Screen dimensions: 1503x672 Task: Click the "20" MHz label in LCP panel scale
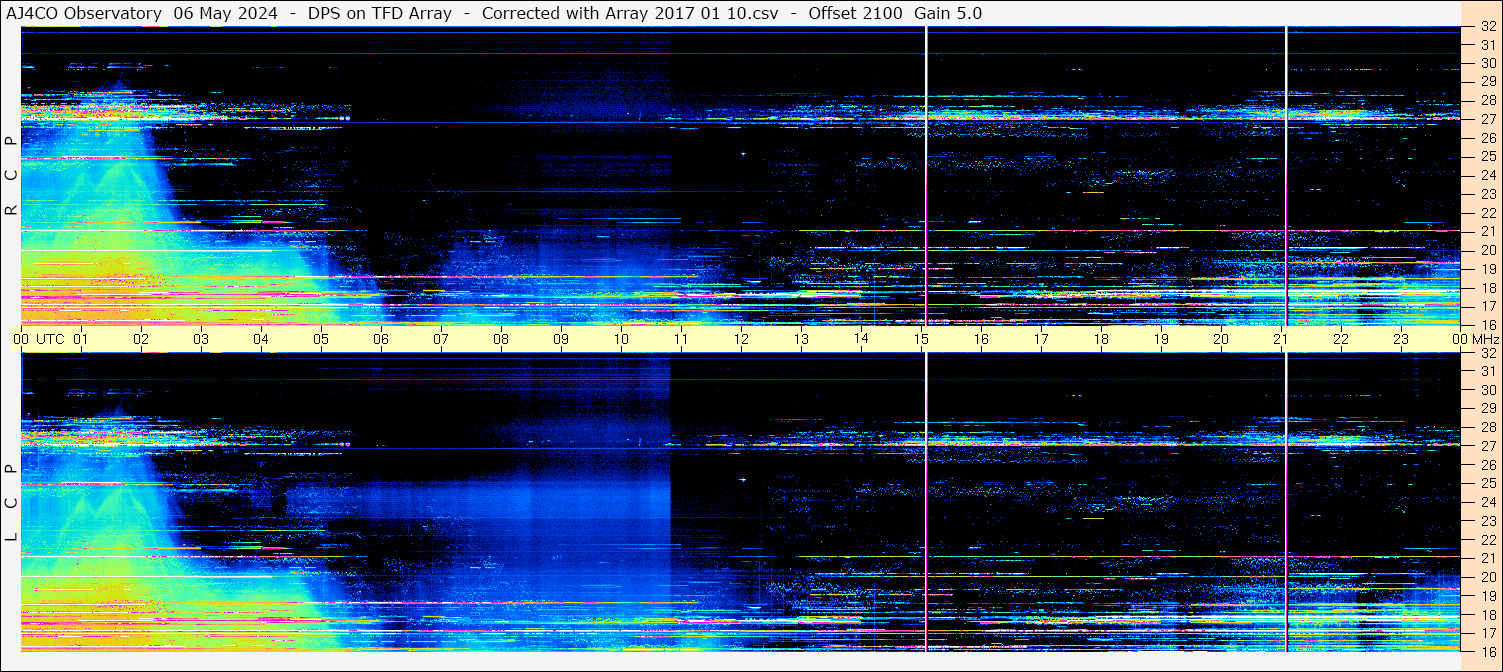1487,577
